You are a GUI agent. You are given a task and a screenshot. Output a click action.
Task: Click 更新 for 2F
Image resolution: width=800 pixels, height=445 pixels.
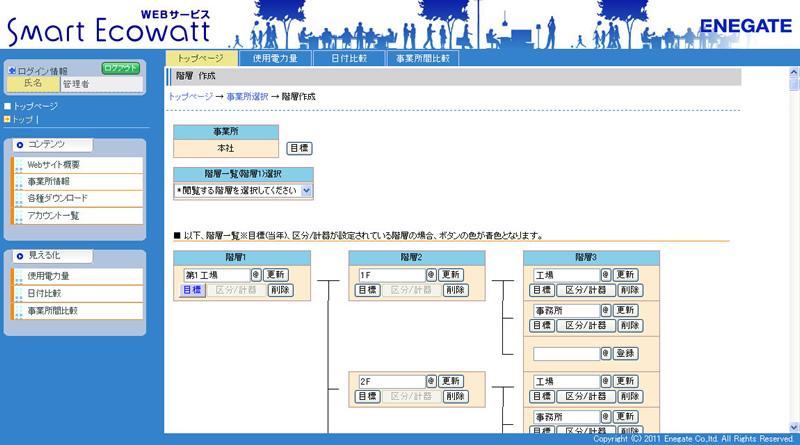click(x=451, y=381)
